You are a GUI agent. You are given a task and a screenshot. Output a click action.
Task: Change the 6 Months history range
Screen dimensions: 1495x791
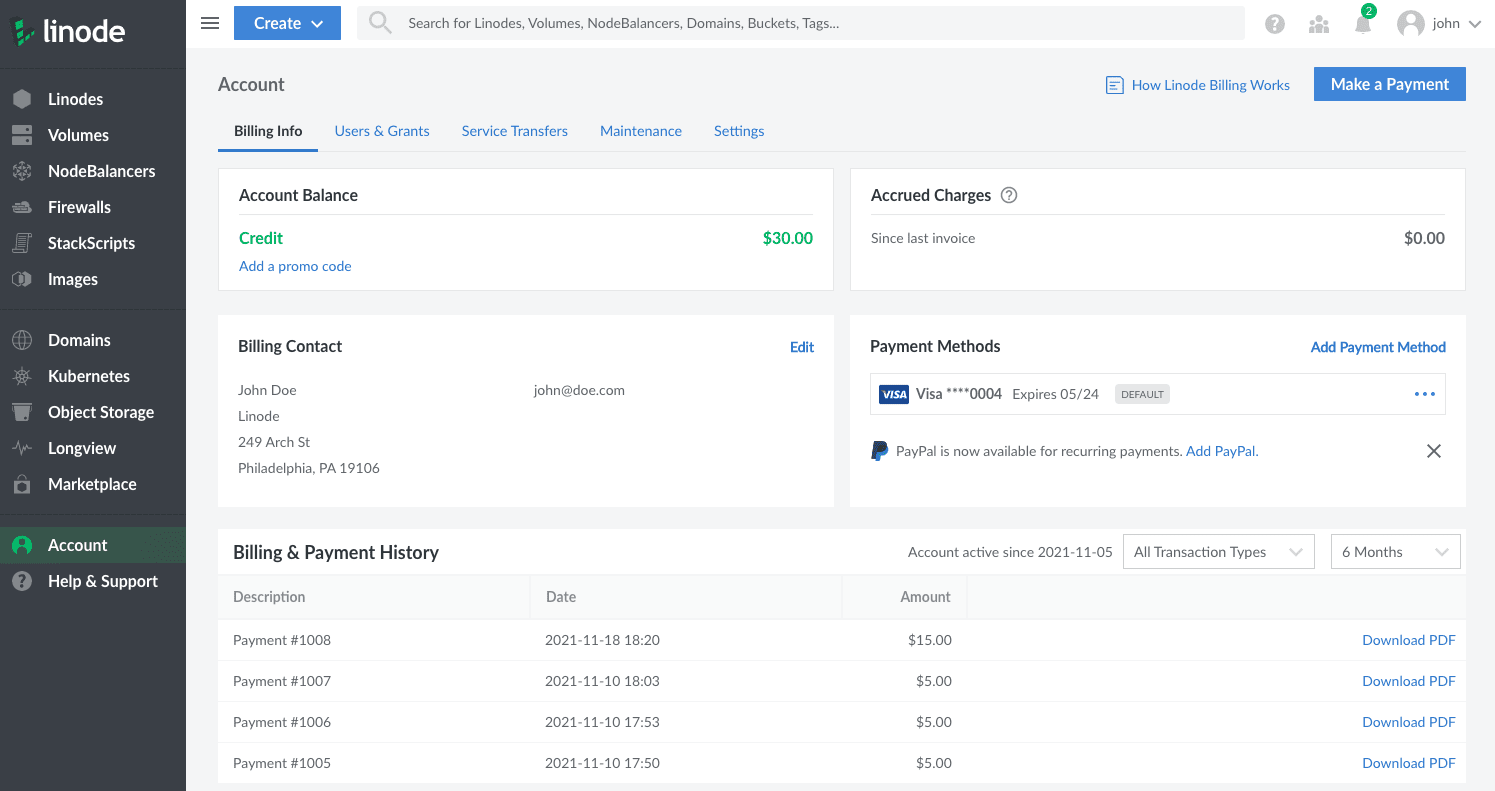click(x=1395, y=551)
